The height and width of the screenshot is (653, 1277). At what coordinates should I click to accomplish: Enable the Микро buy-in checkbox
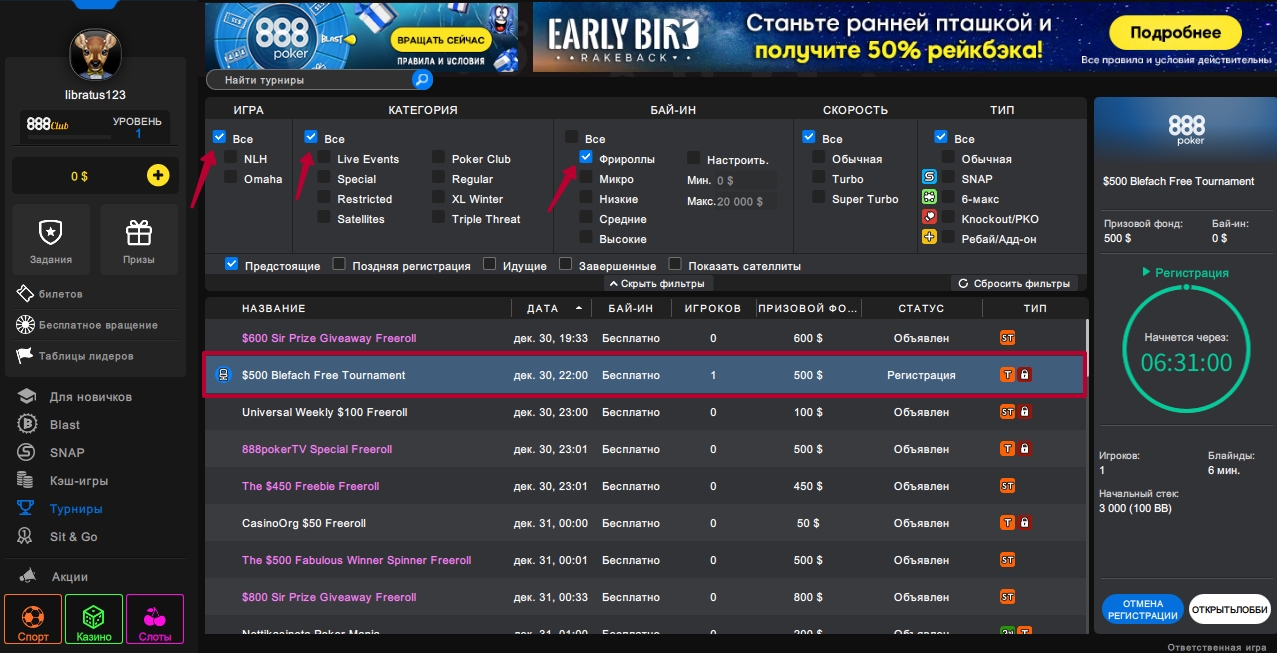[586, 178]
